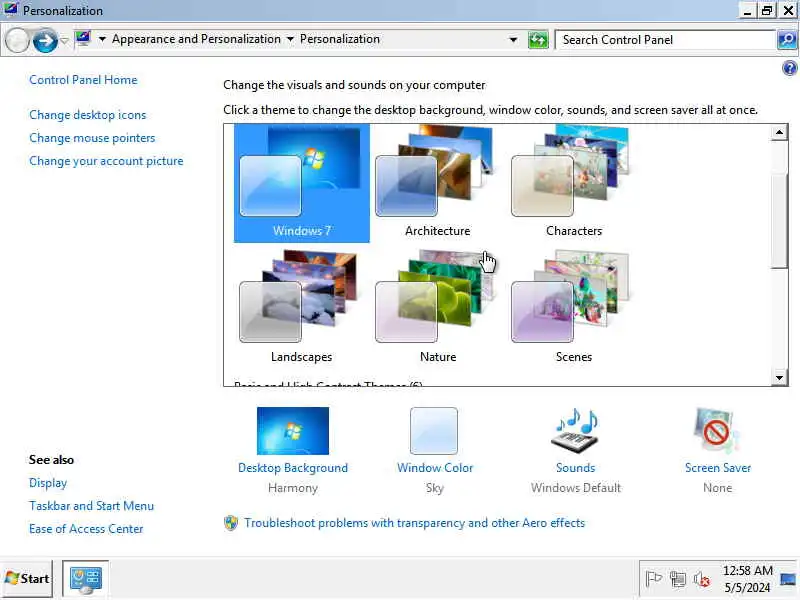Click the theme list scrollbar thumb
800x600 pixels.
click(779, 221)
